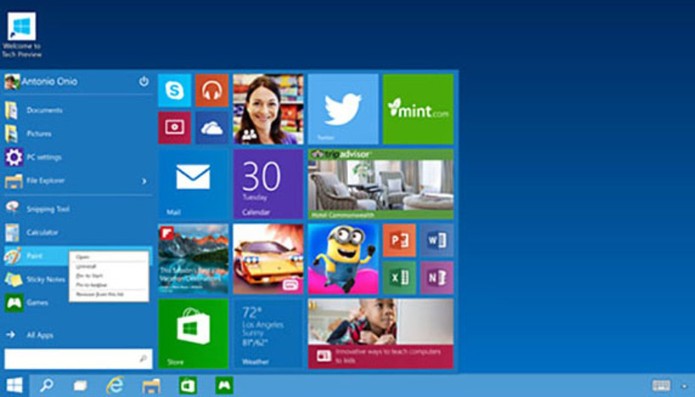Open the red Video tile
The image size is (695, 397).
pos(175,128)
